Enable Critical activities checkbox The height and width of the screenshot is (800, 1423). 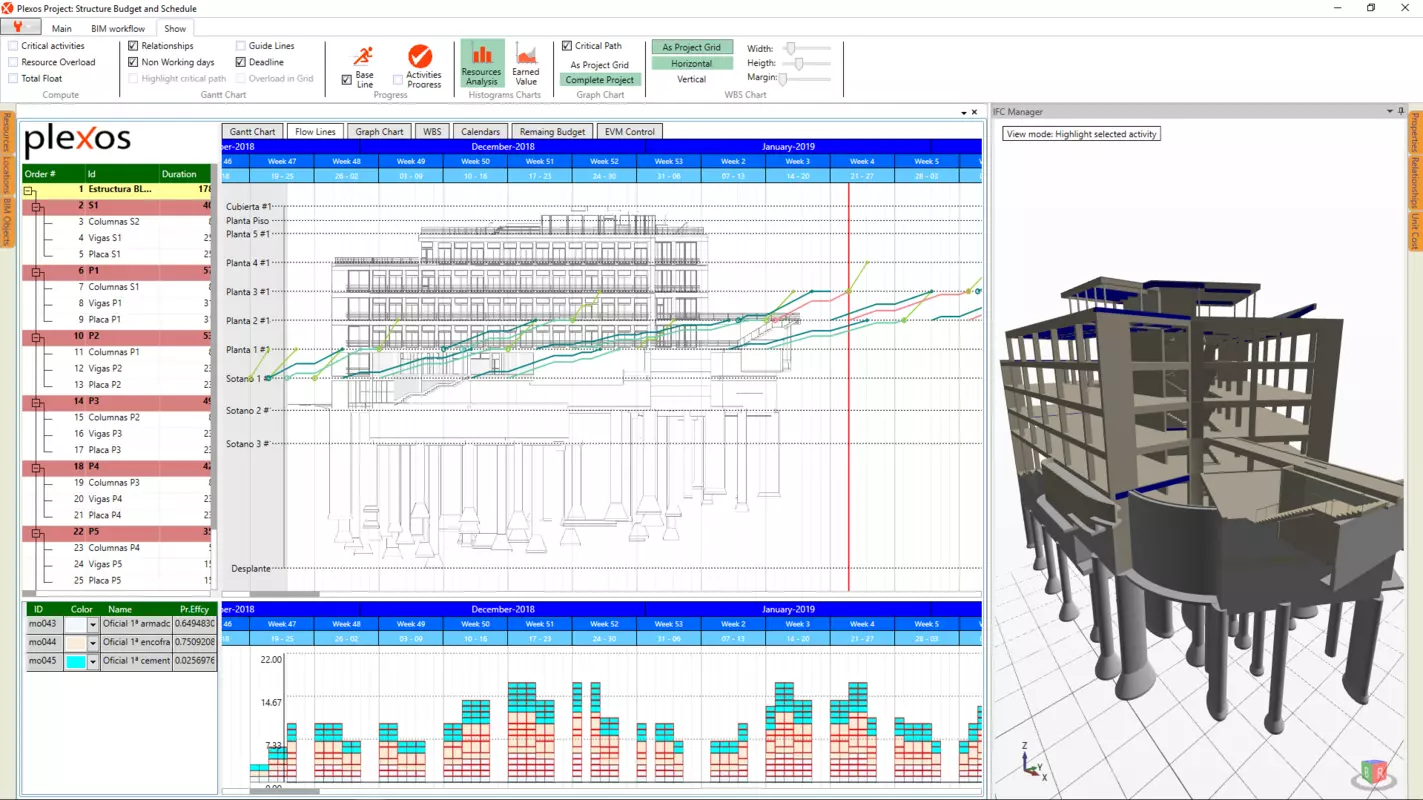coord(13,46)
